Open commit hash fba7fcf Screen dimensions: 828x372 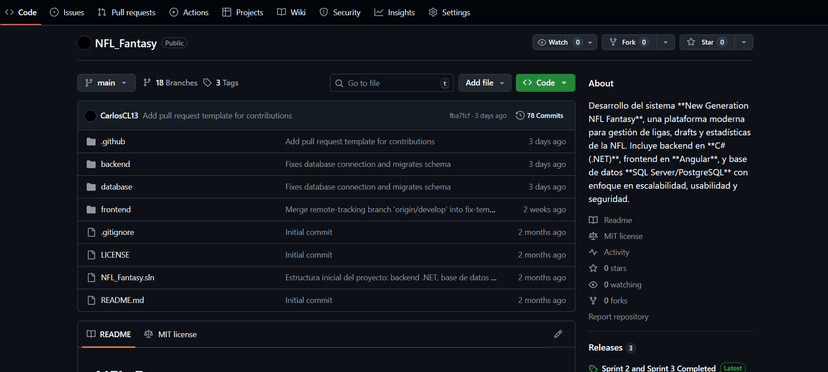pos(459,116)
